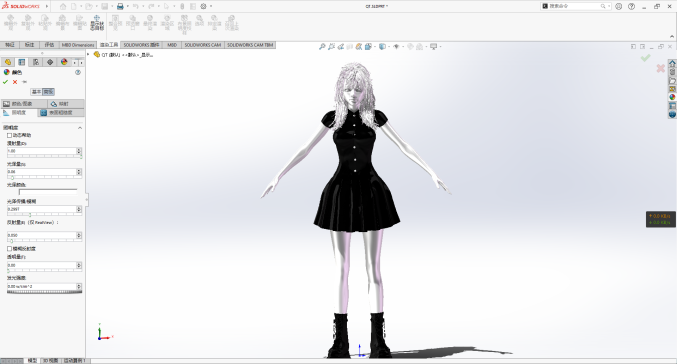677x364 pixels.
Task: Click the Home icon in the top toolbar
Action: [63, 6]
